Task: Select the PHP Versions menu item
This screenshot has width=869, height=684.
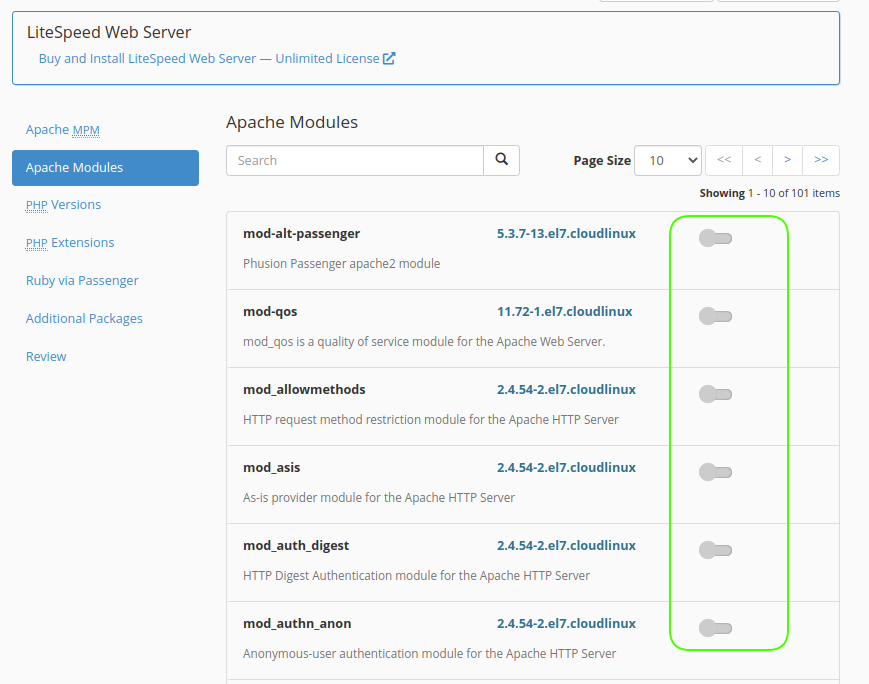Action: coord(63,204)
